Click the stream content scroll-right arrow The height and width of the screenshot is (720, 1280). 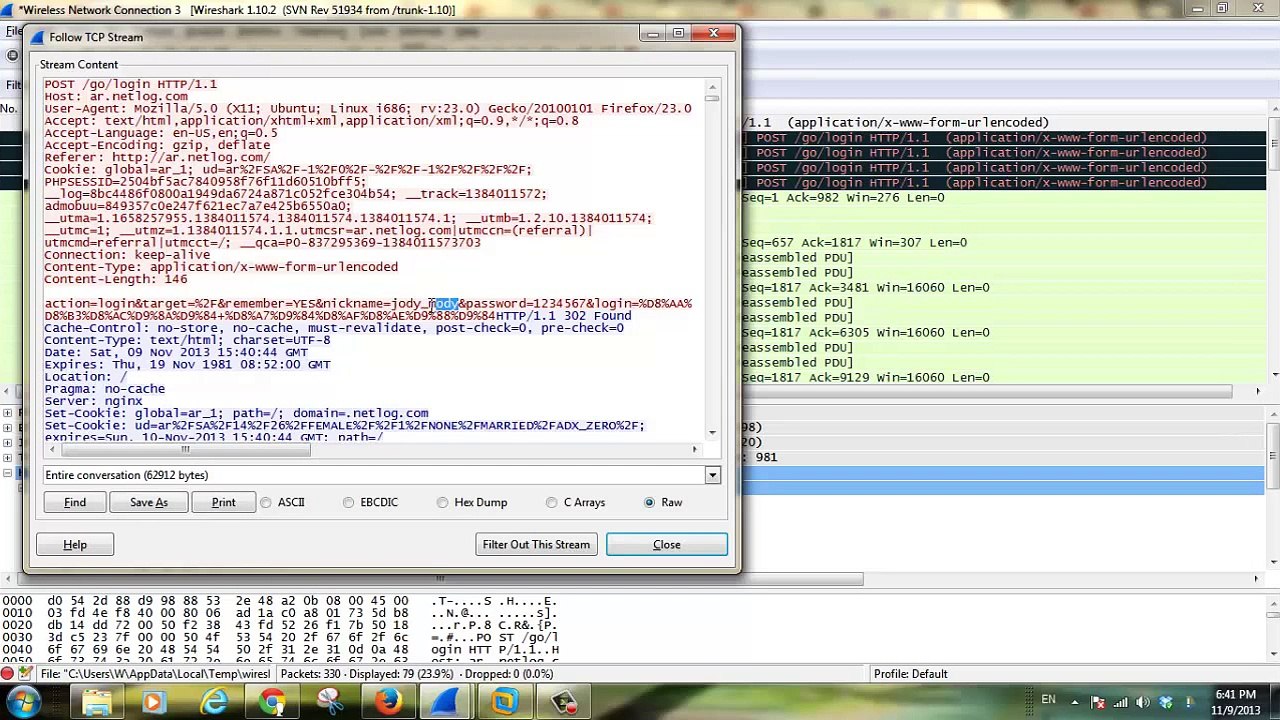tap(694, 450)
